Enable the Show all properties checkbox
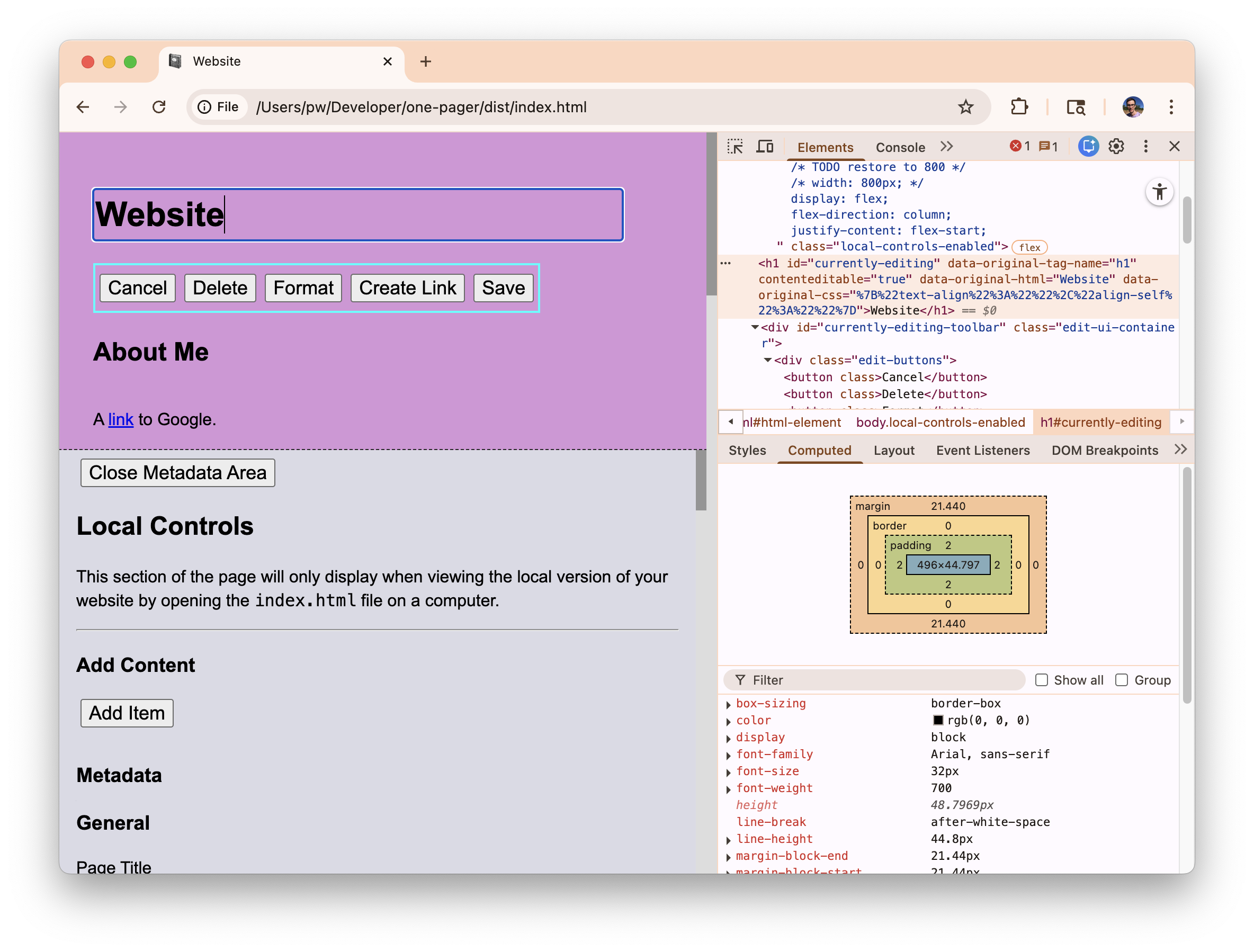This screenshot has width=1254, height=952. (1042, 679)
